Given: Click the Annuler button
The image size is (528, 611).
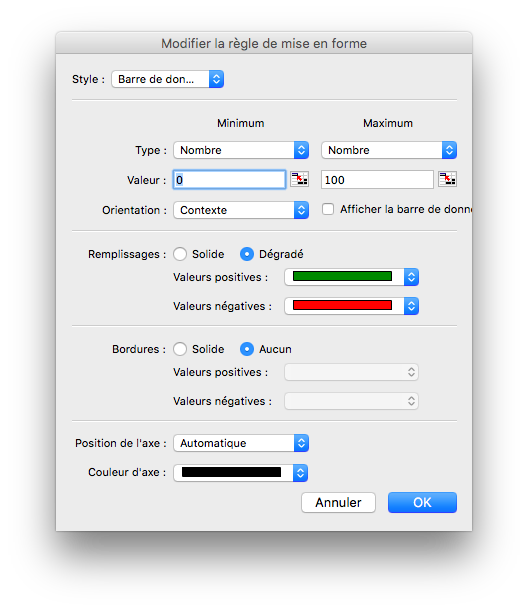Looking at the screenshot, I should coord(338,503).
